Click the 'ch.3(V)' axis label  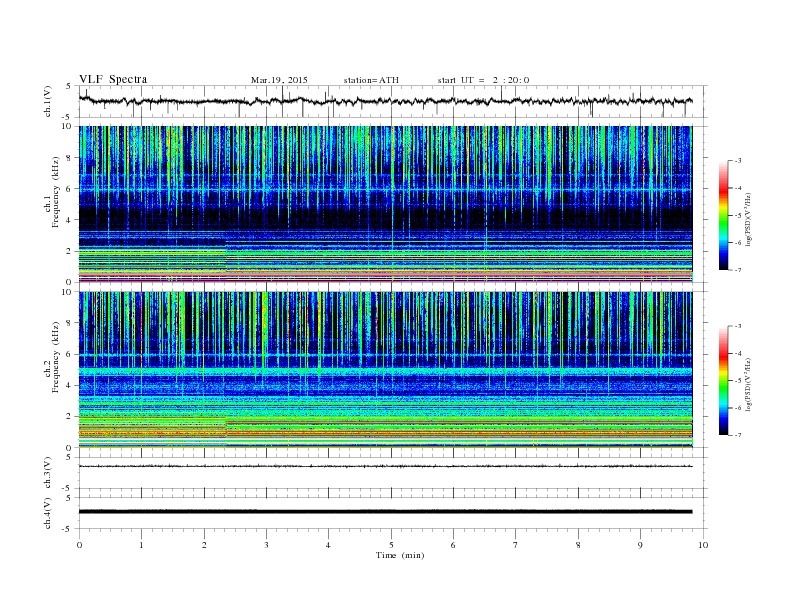[x=48, y=473]
